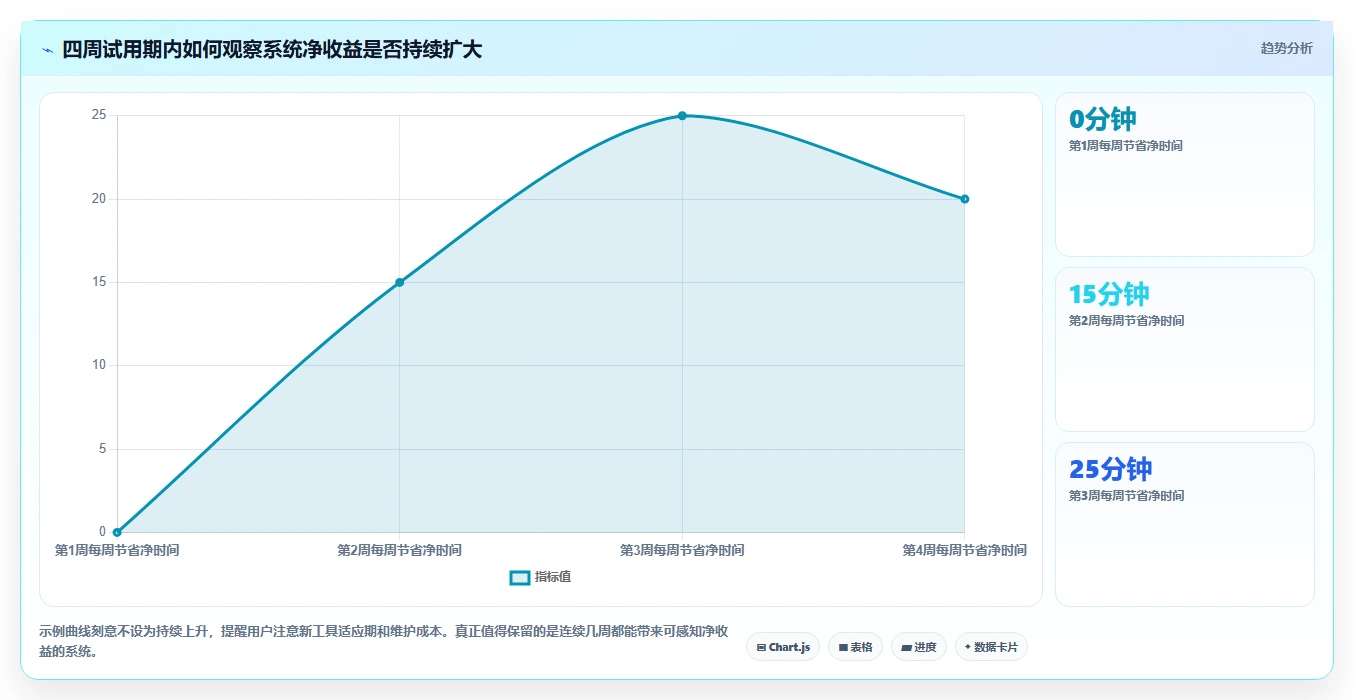
Task: Click the 第3周每周节省净时间 axis label
Action: [x=682, y=550]
